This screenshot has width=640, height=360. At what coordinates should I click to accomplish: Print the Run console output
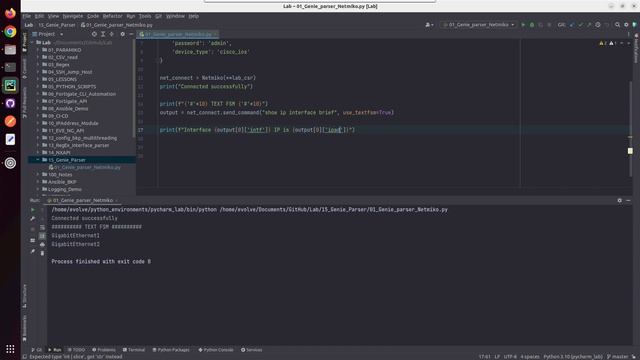[x=42, y=244]
